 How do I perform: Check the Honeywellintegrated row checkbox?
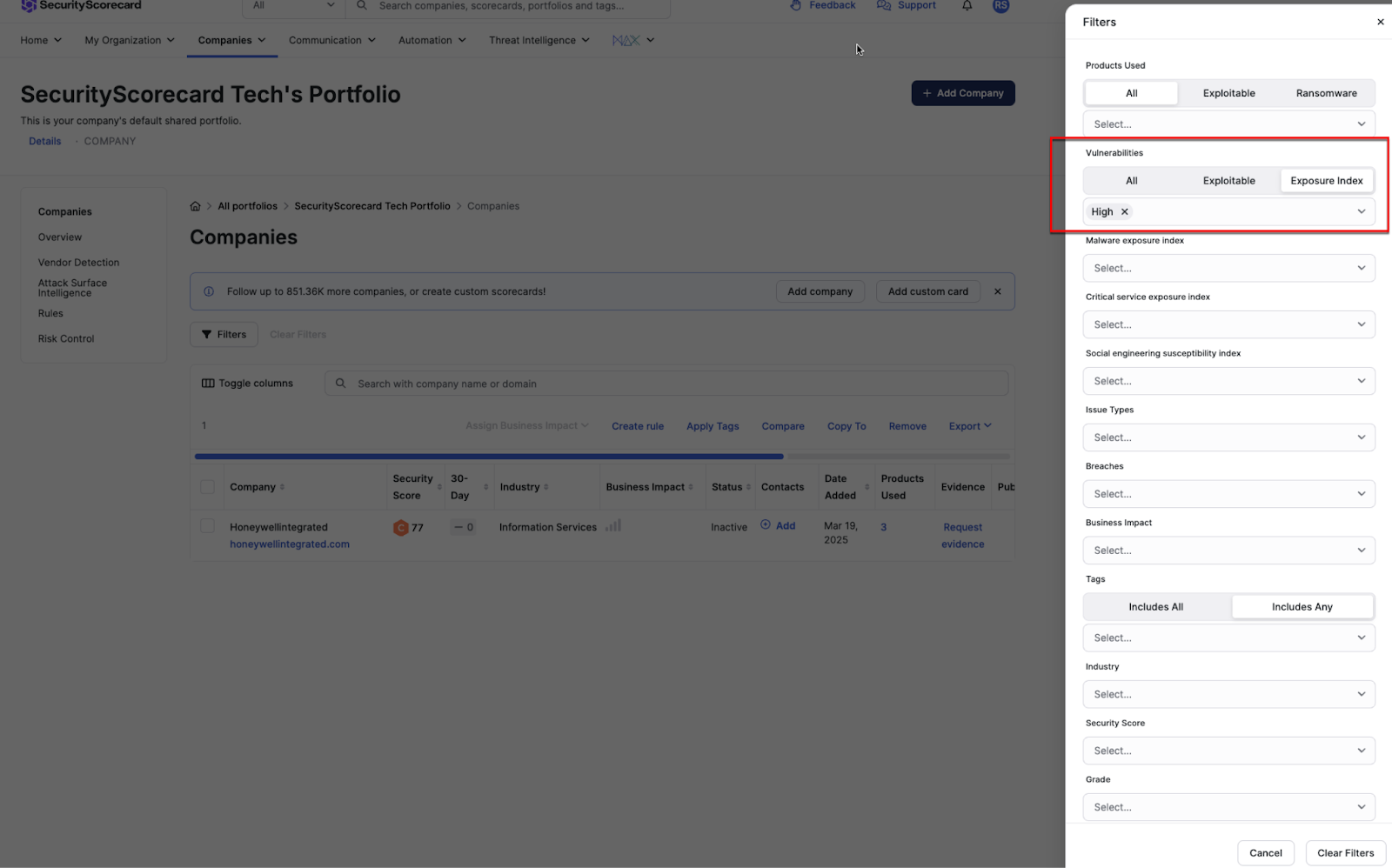[x=207, y=526]
